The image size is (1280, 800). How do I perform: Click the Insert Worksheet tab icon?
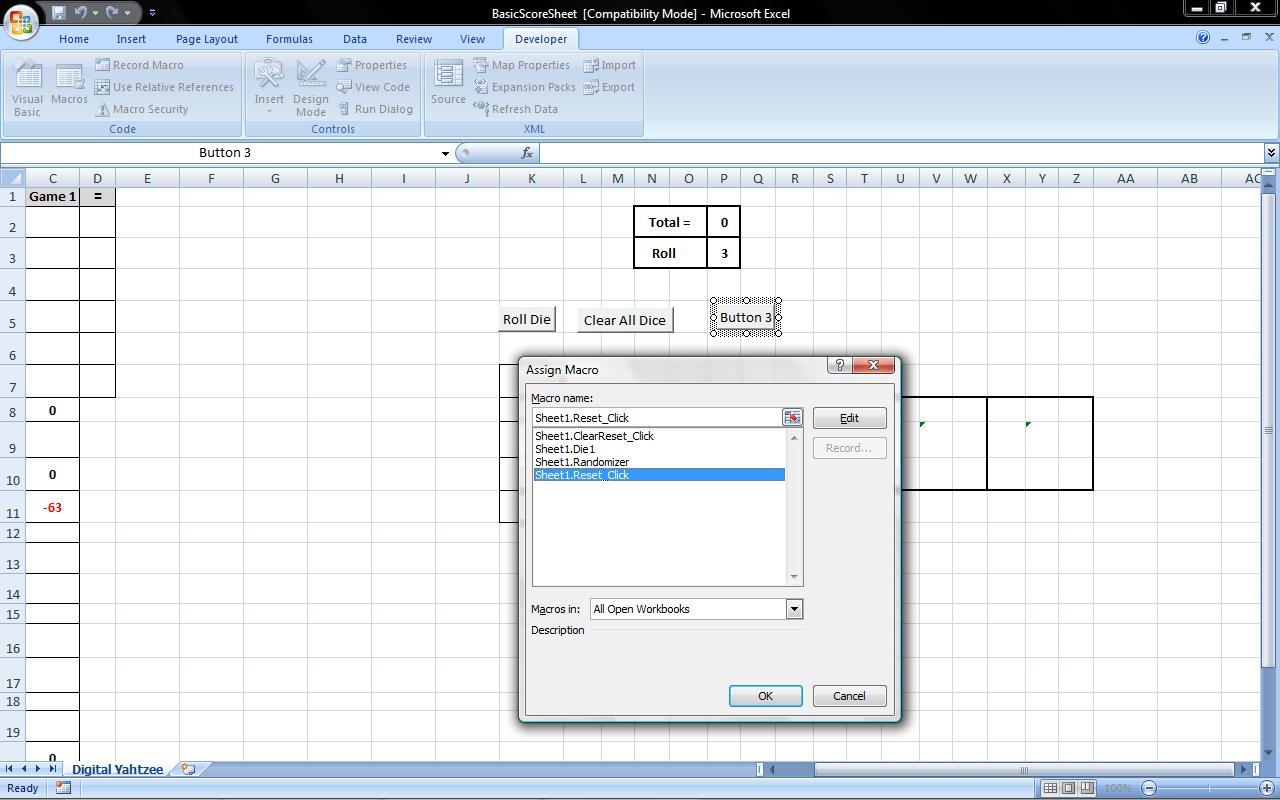click(x=187, y=769)
